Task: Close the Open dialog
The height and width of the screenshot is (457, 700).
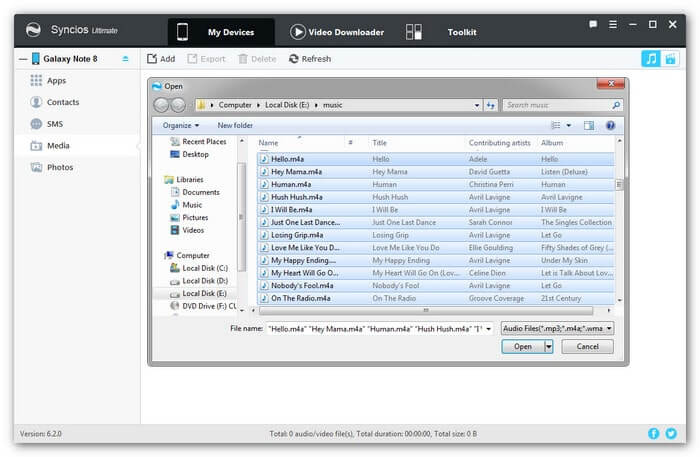Action: coord(611,83)
